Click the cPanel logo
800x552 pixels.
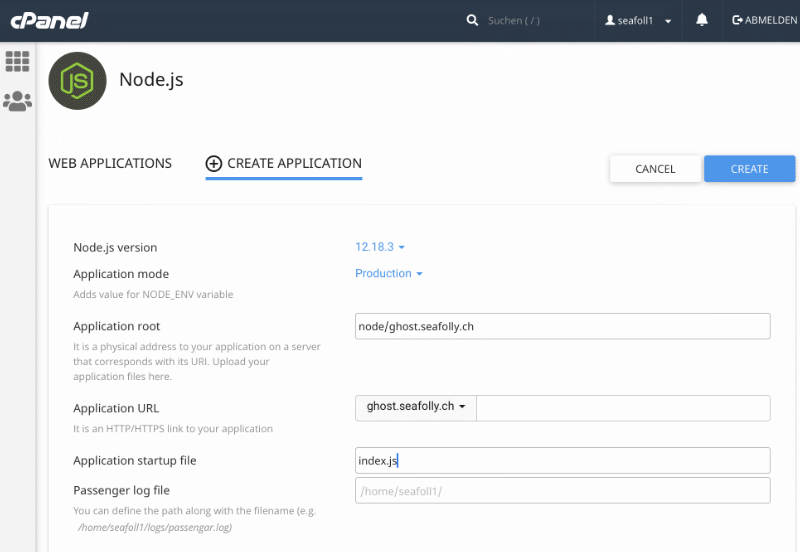(49, 20)
